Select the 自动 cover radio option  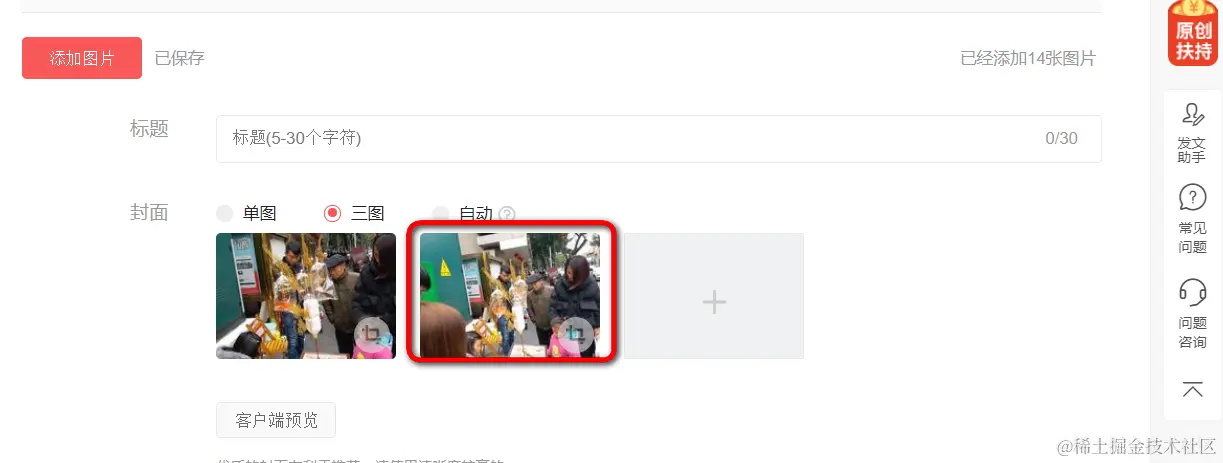[441, 213]
